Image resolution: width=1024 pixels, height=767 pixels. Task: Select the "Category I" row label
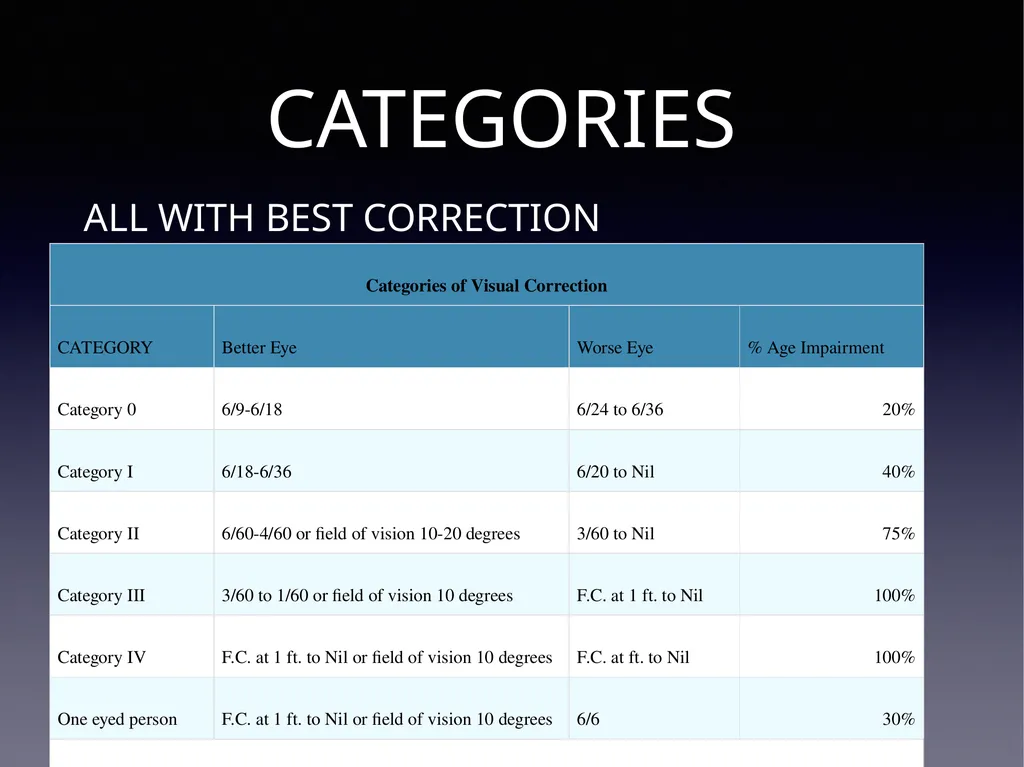tap(95, 472)
